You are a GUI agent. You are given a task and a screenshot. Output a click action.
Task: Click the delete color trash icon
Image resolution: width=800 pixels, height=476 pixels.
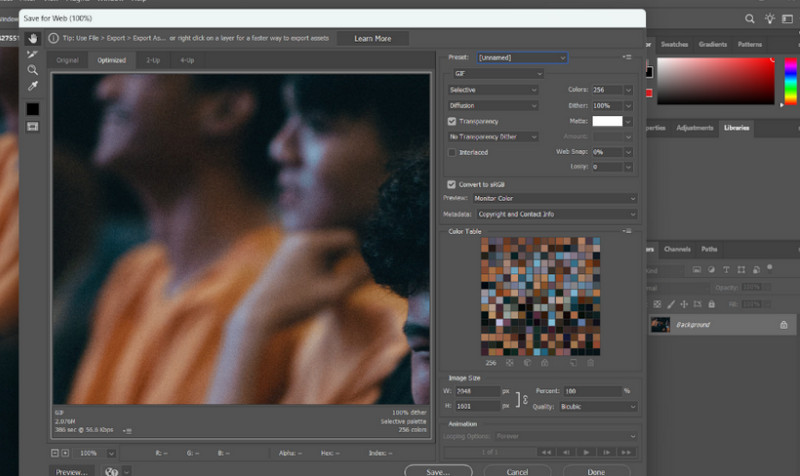pos(590,363)
